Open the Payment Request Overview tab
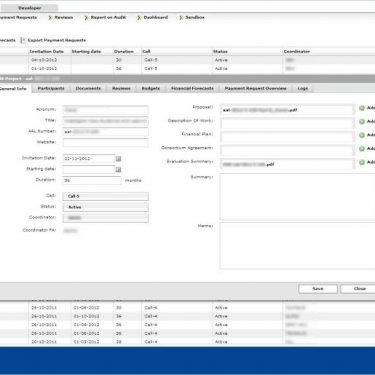 [x=256, y=88]
